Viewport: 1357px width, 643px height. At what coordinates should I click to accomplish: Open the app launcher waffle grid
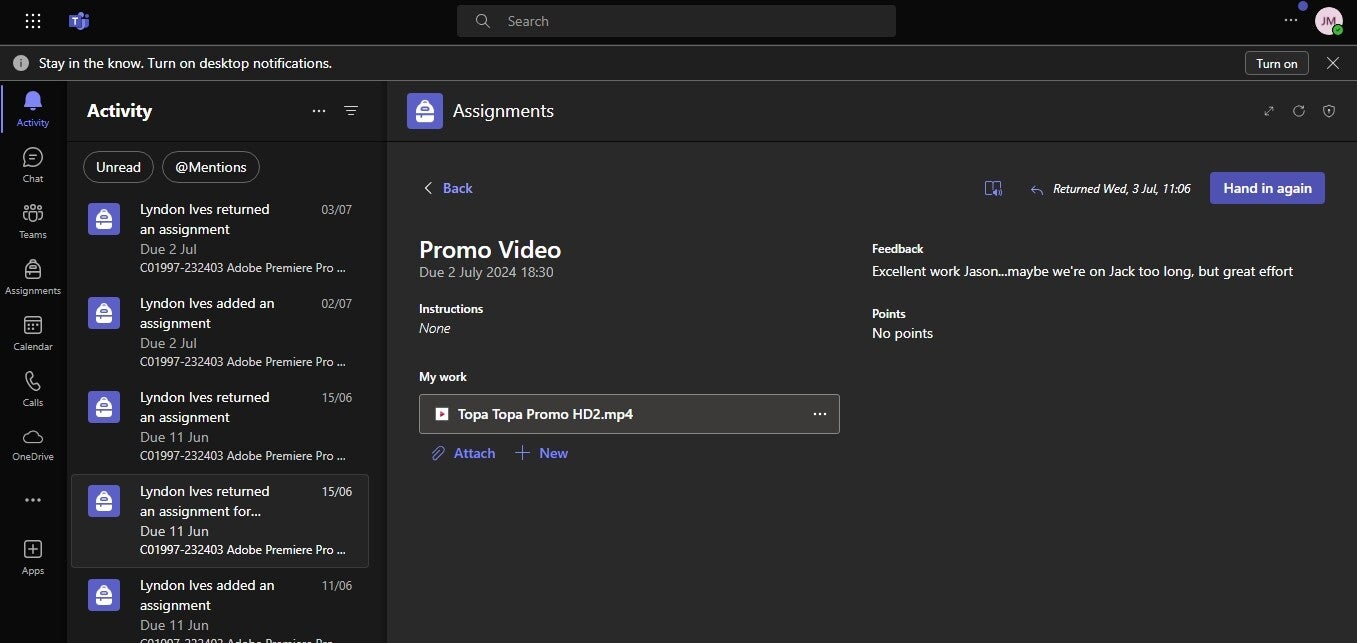click(x=33, y=21)
